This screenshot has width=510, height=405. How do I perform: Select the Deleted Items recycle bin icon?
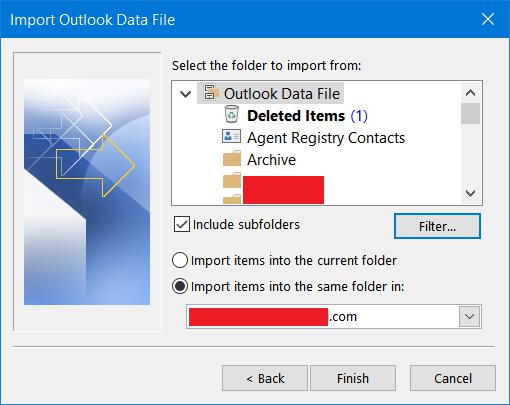click(x=231, y=114)
